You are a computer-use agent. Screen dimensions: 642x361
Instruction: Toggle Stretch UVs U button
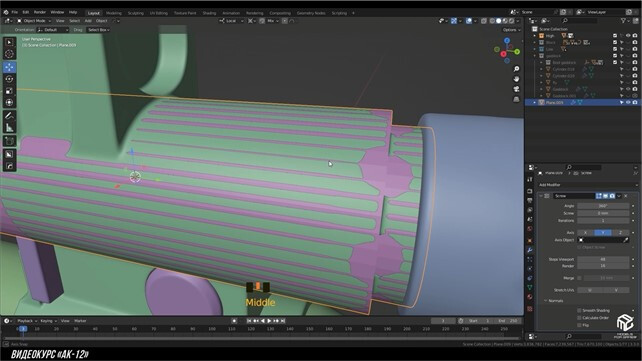tap(590, 290)
